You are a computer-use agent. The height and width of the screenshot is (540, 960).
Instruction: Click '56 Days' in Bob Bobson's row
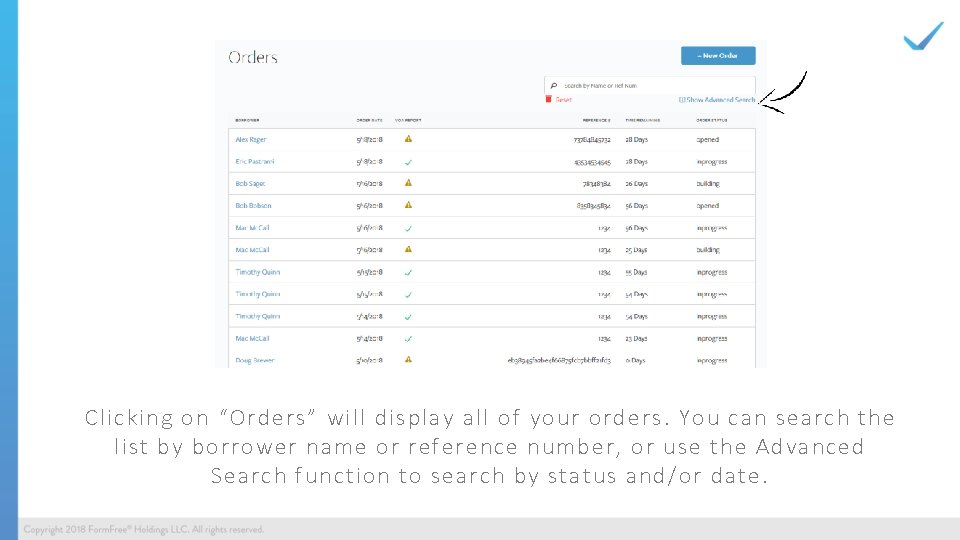point(636,206)
